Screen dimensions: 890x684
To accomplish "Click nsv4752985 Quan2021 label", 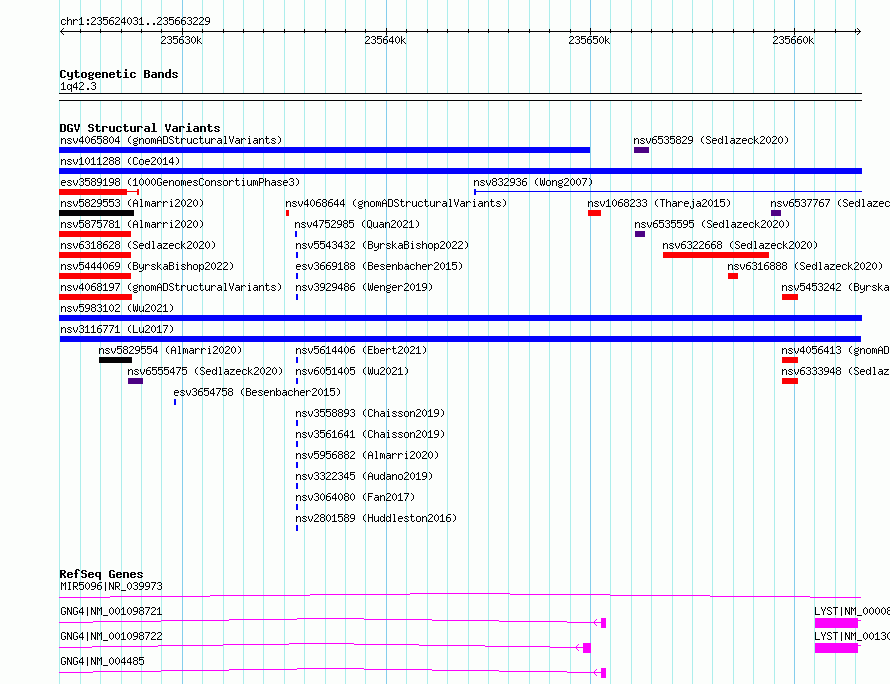I will [357, 224].
